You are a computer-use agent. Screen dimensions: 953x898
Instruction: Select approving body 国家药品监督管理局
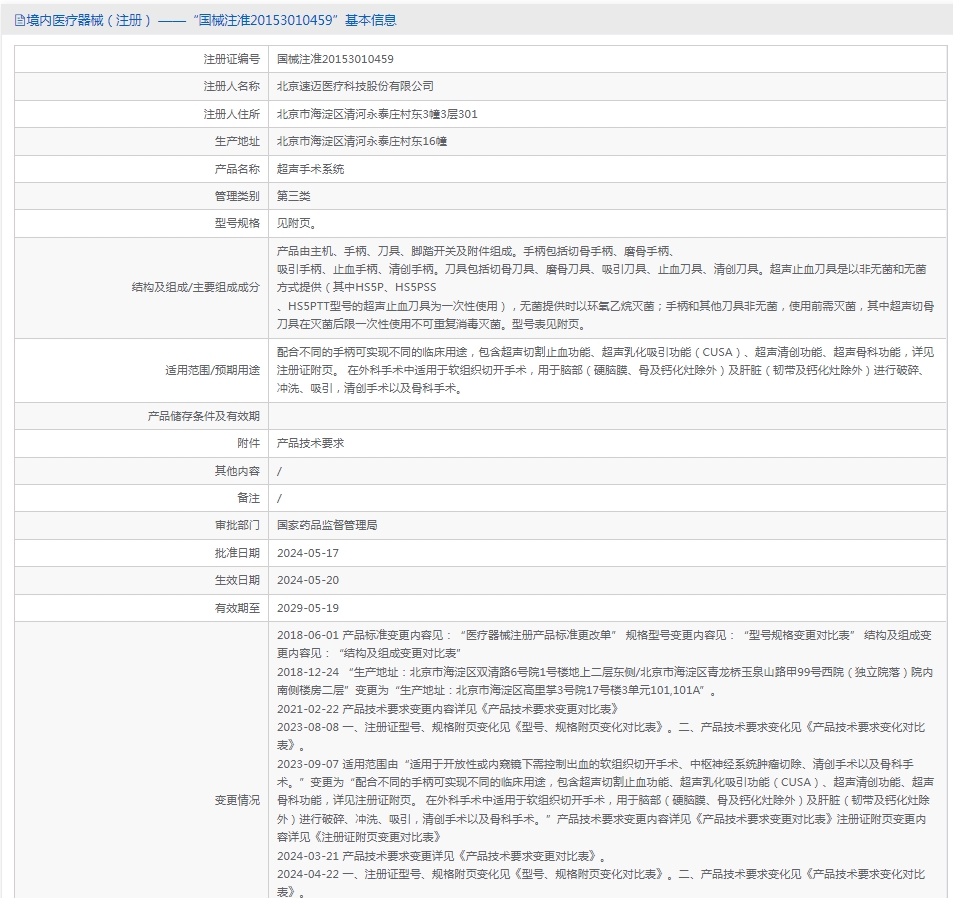click(327, 525)
